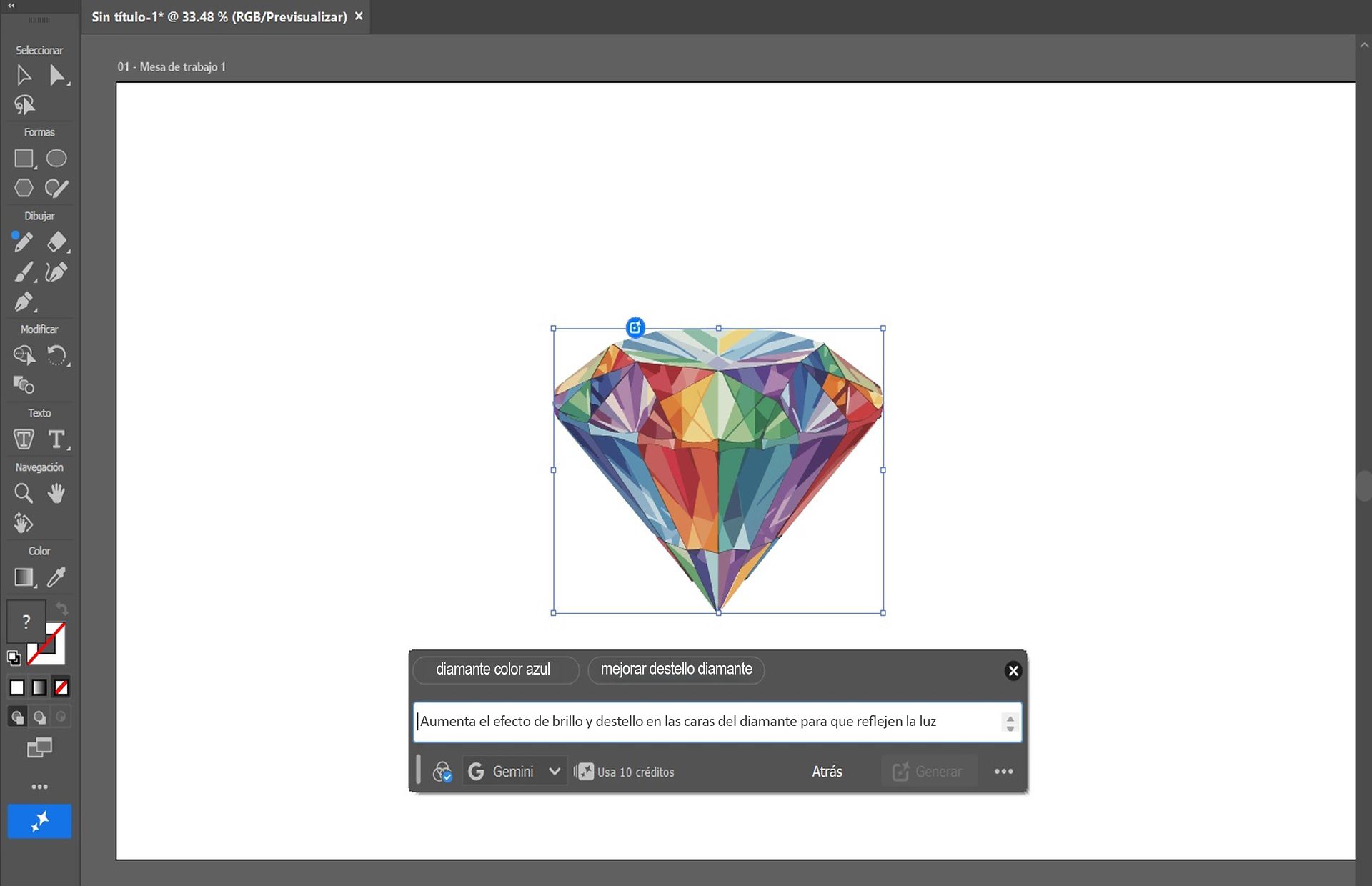The image size is (1372, 886).
Task: Set Draw Normal mode
Action: [17, 717]
